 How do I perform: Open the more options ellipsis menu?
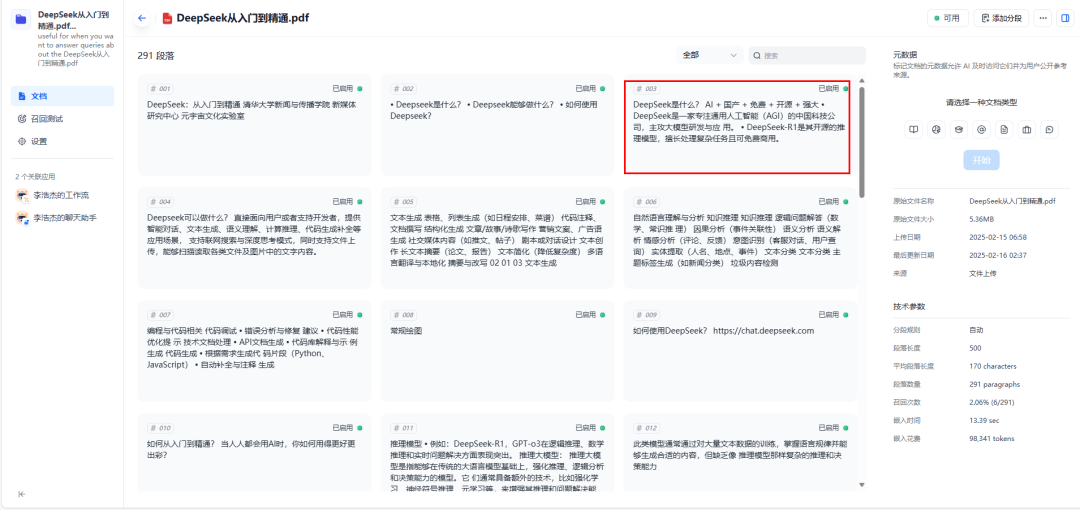tap(1043, 18)
